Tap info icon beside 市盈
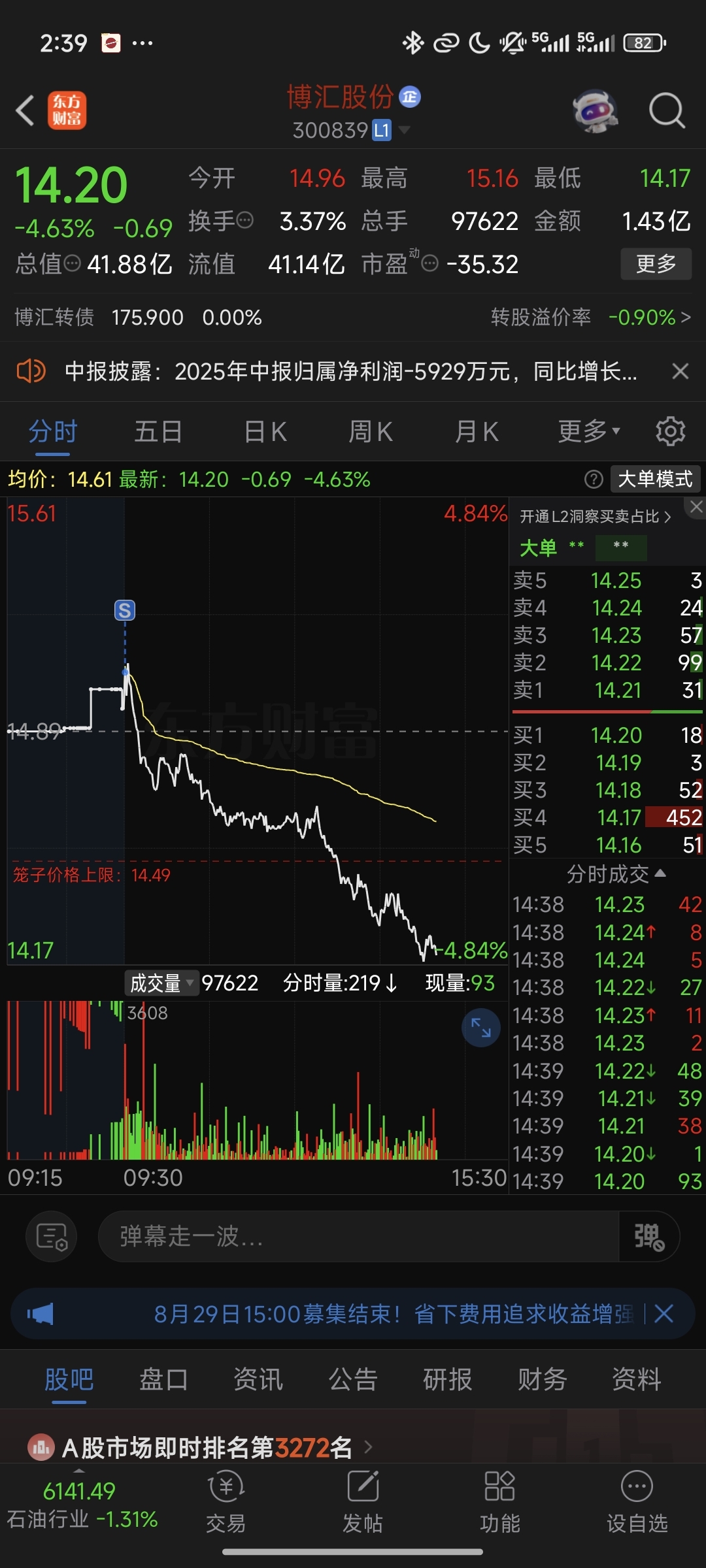 (429, 263)
